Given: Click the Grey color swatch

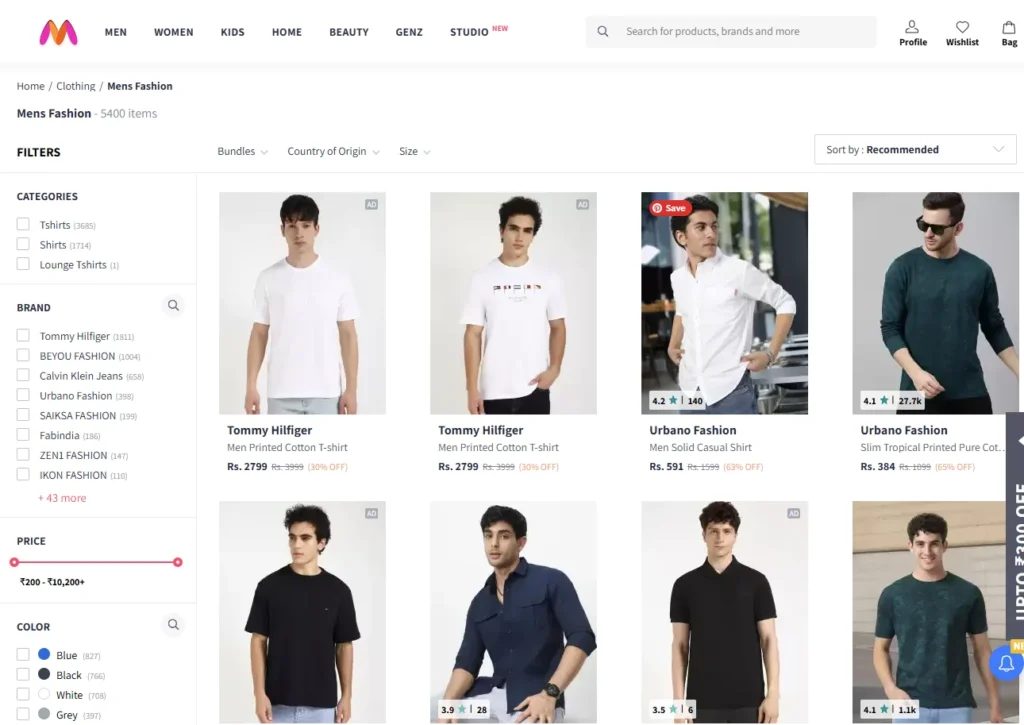Looking at the screenshot, I should (x=44, y=714).
